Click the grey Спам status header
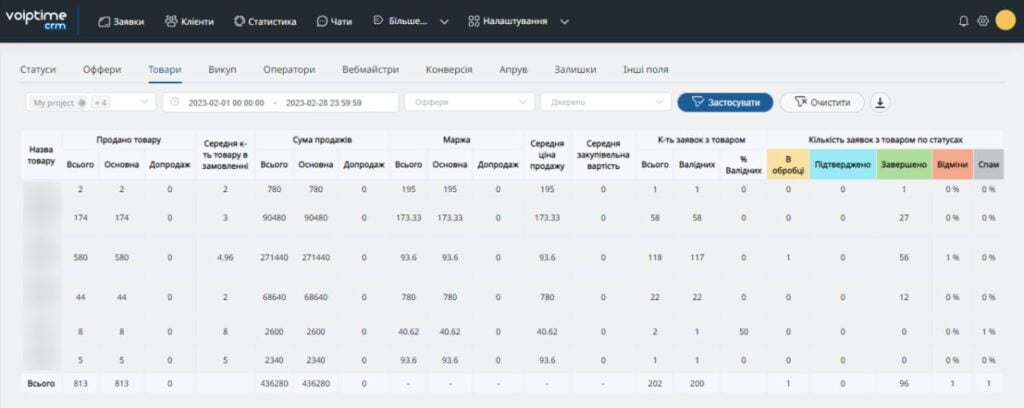The width and height of the screenshot is (1024, 408). (x=988, y=164)
